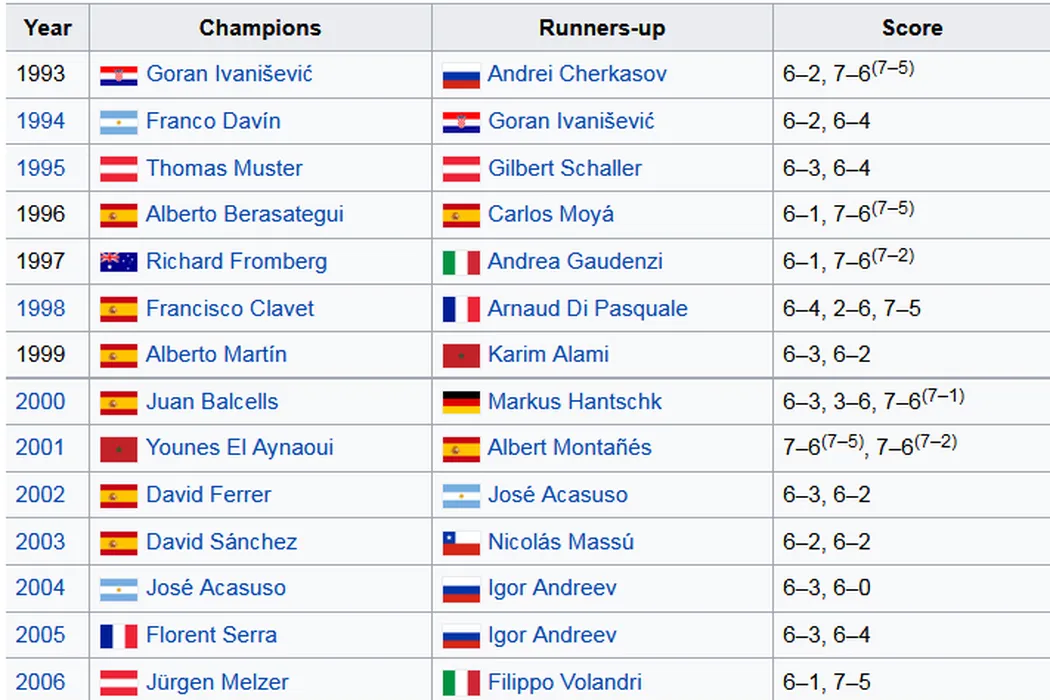Viewport: 1050px width, 700px height.
Task: Follow the Arnaud Di Pasquale link
Action: 587,308
